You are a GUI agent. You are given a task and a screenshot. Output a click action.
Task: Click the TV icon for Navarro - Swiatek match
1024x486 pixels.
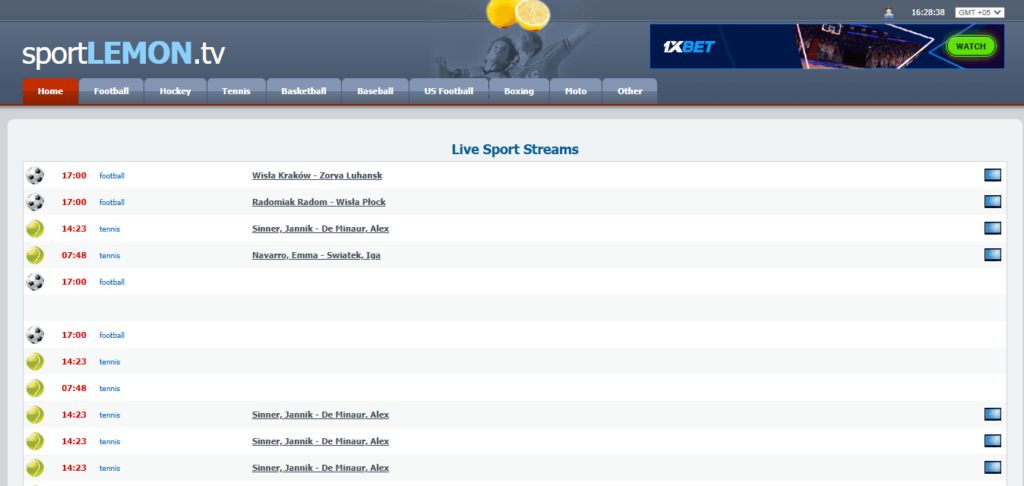click(x=993, y=255)
